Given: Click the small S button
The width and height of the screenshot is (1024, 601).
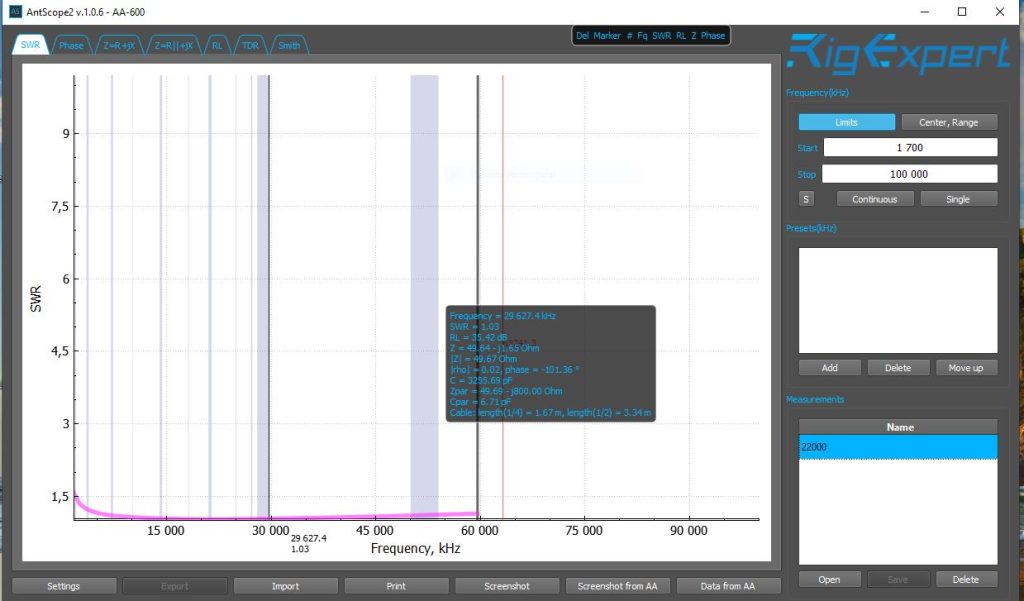Looking at the screenshot, I should (807, 199).
